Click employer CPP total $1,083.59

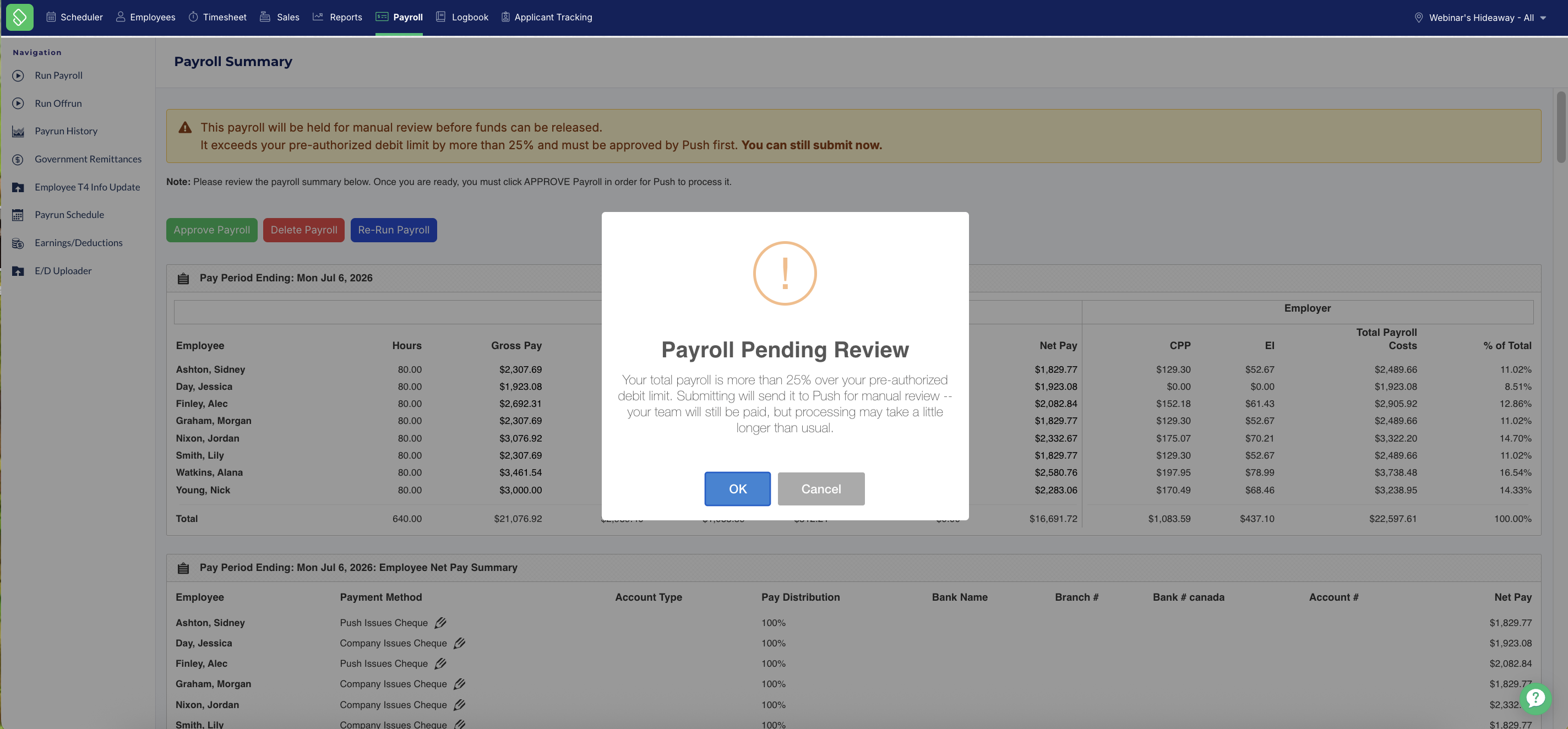(x=1169, y=519)
